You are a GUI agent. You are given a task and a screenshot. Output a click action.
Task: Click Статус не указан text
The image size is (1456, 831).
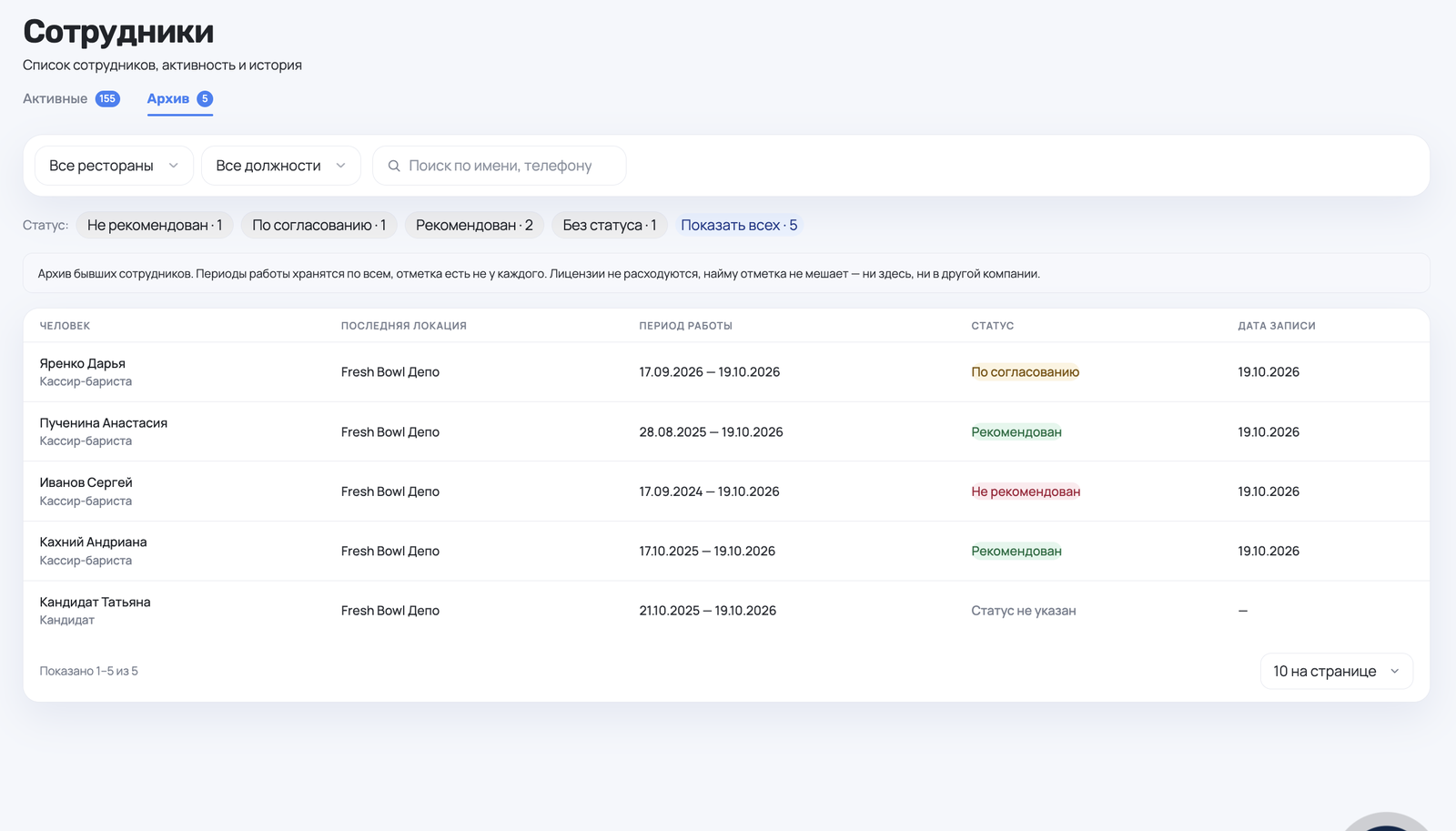click(x=1023, y=611)
